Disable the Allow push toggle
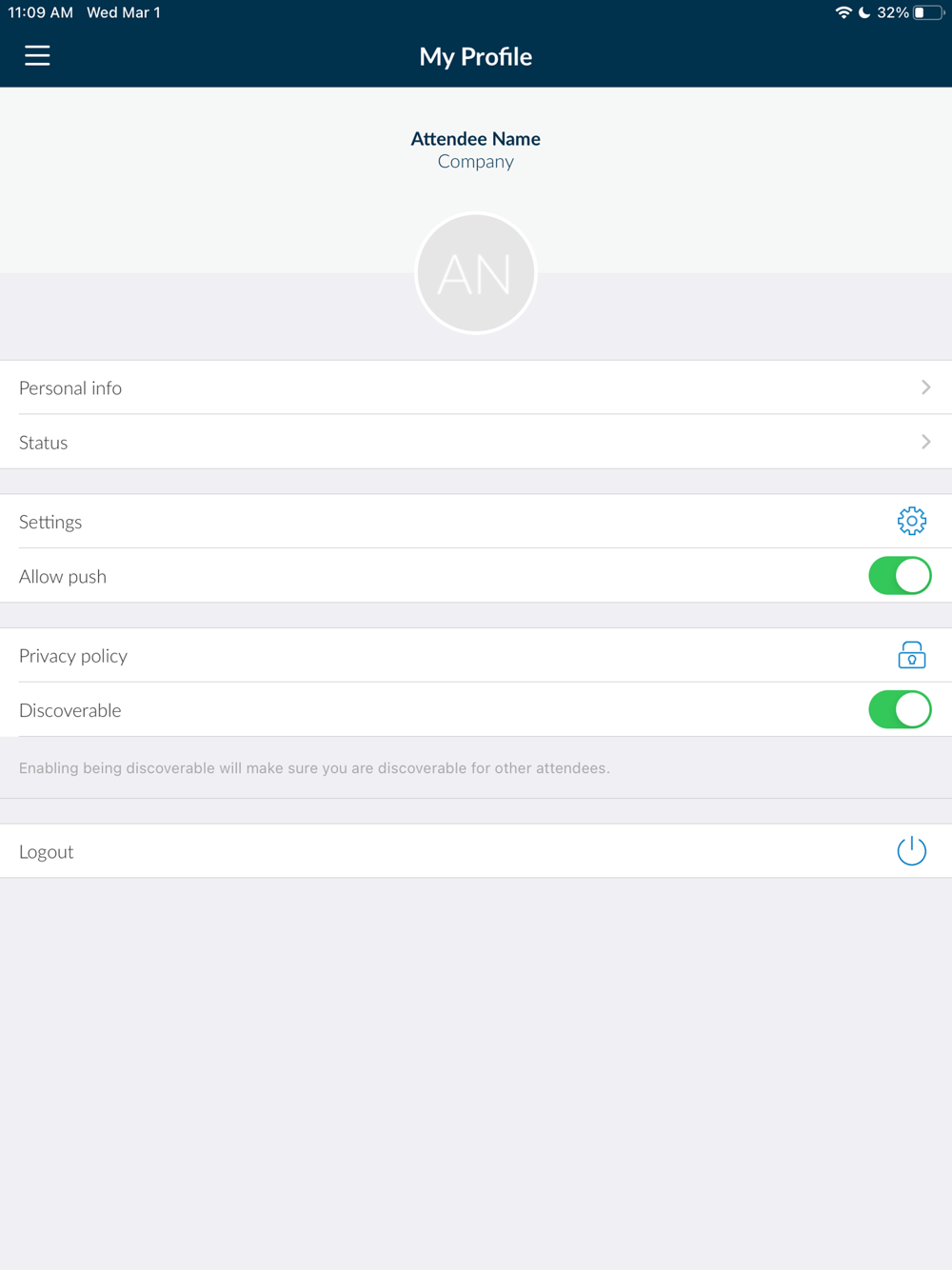The width and height of the screenshot is (952, 1270). point(900,575)
